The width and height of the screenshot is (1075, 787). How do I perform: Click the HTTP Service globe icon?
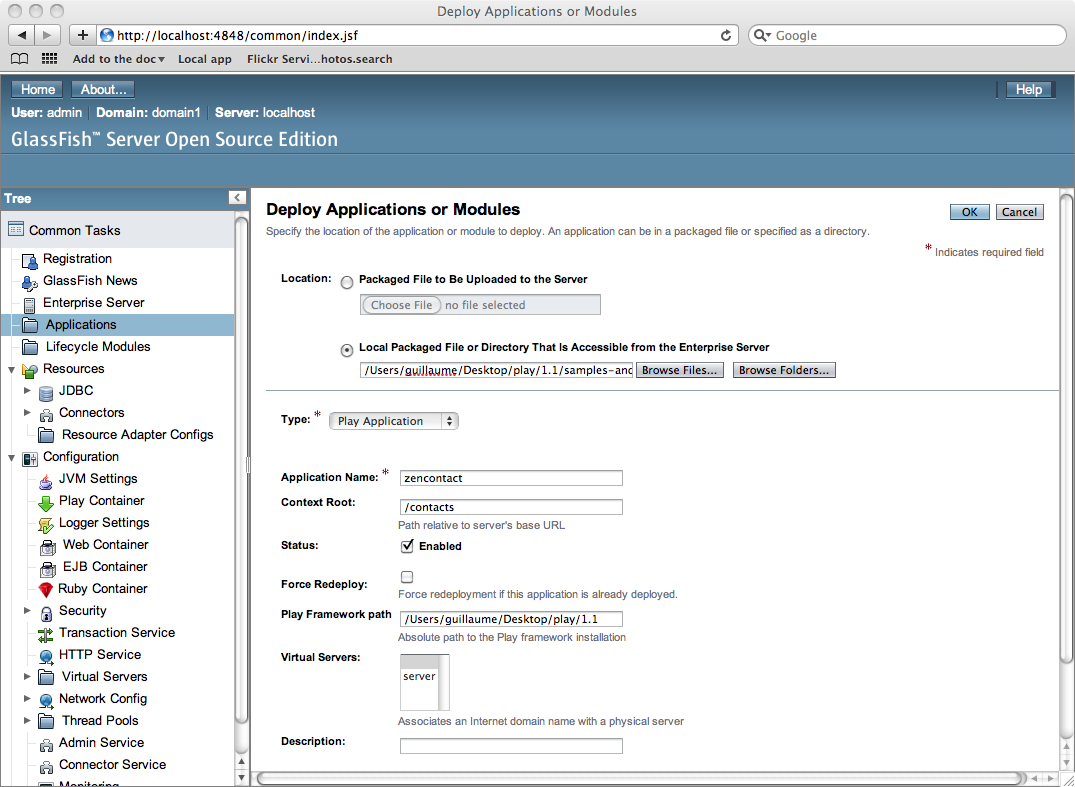(x=46, y=655)
